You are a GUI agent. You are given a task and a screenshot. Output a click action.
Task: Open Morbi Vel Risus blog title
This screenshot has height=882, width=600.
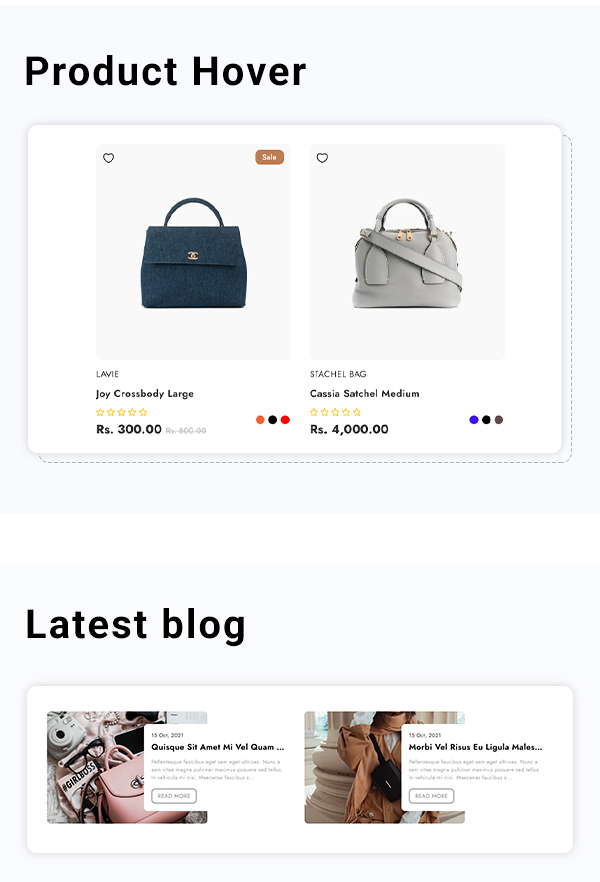[475, 747]
